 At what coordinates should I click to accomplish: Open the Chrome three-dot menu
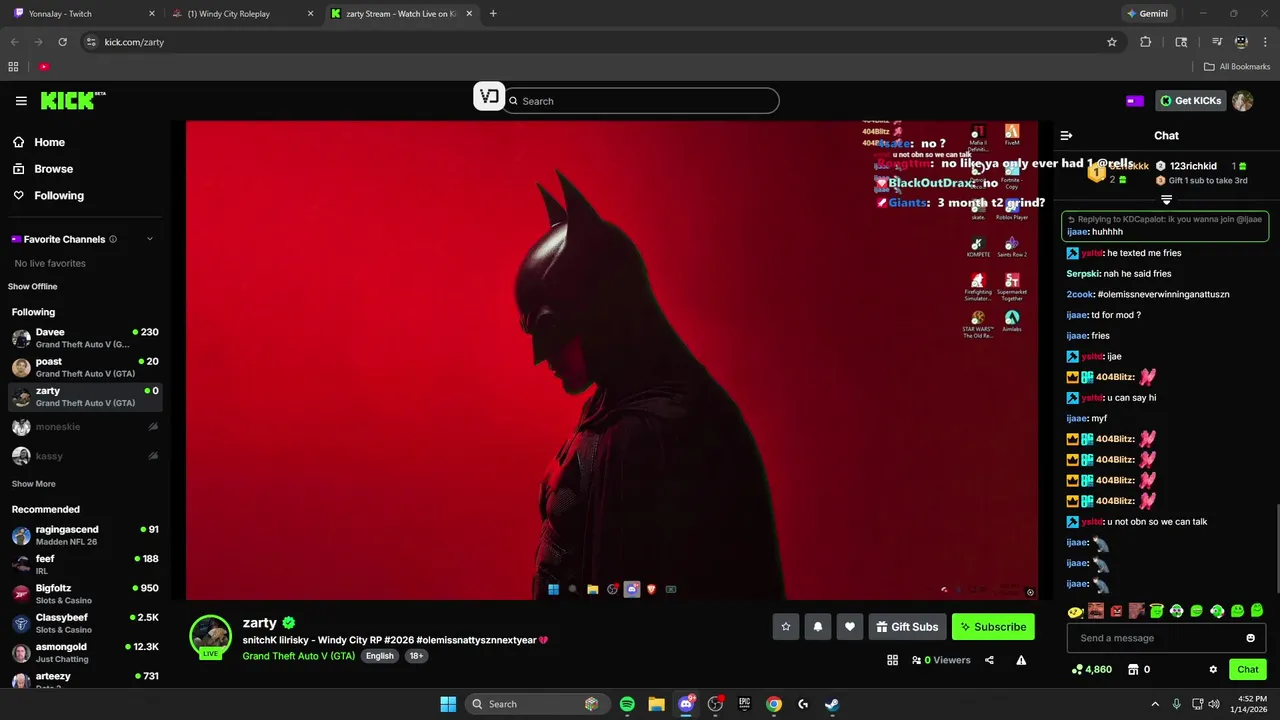coord(1264,42)
